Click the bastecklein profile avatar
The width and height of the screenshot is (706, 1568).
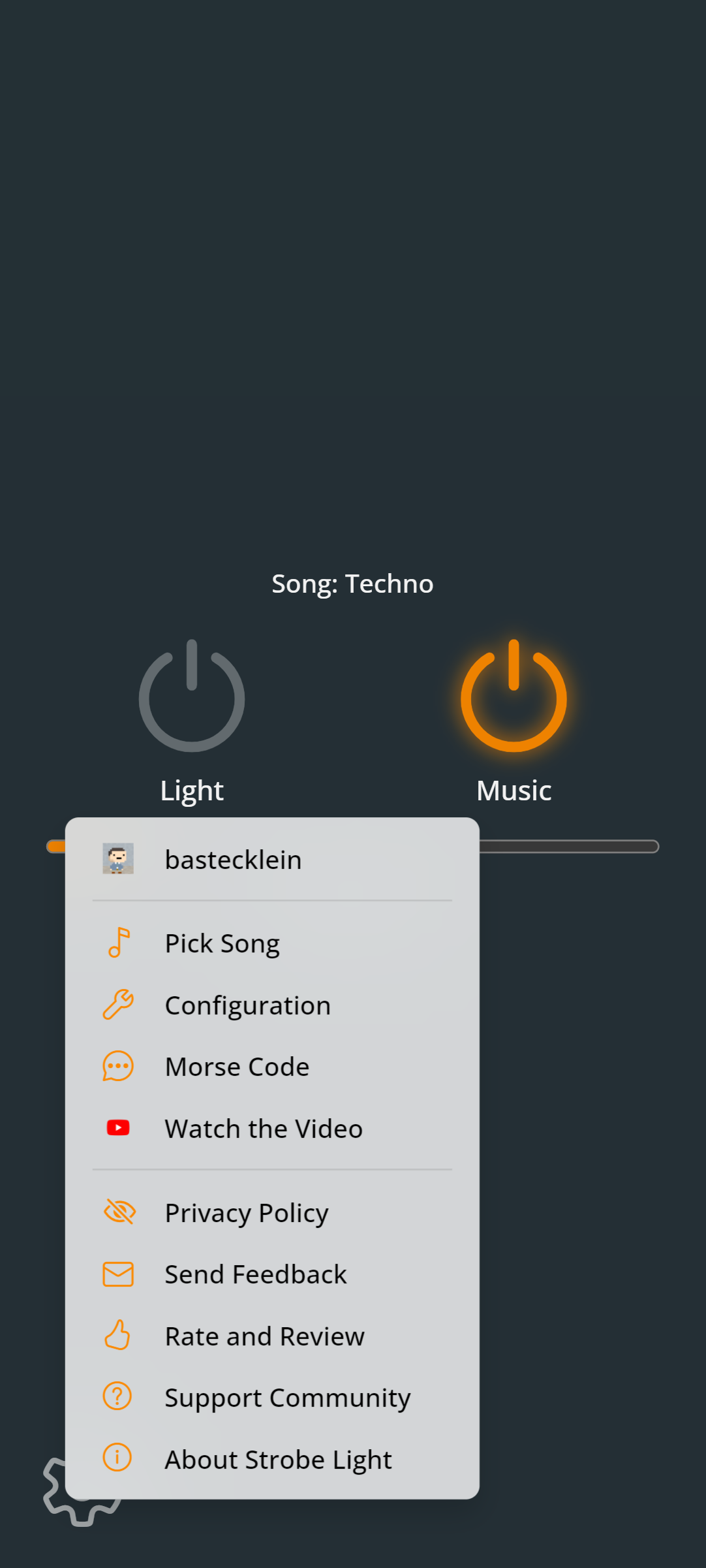[118, 858]
